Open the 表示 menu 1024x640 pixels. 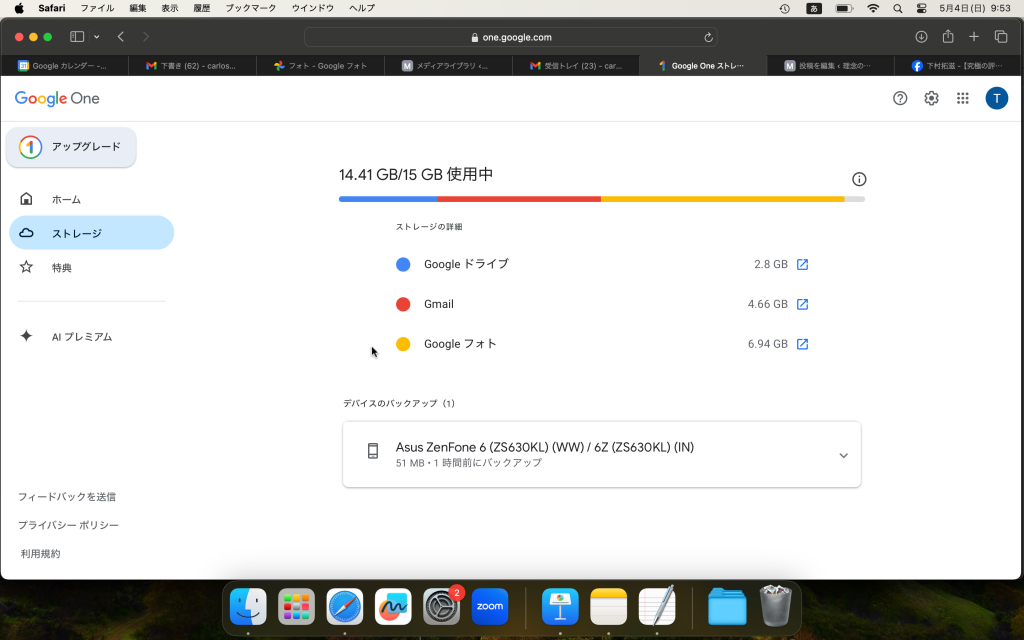tap(170, 8)
